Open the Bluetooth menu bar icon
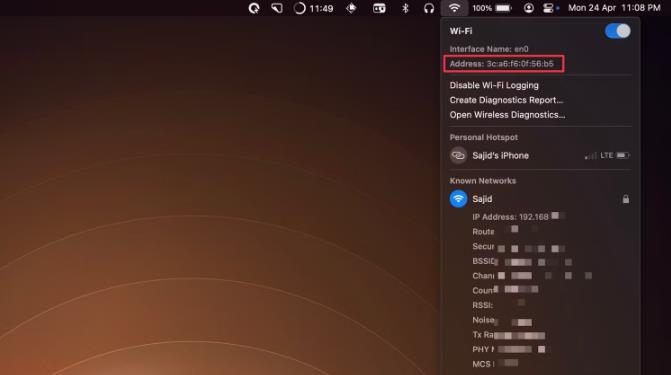 [x=405, y=8]
